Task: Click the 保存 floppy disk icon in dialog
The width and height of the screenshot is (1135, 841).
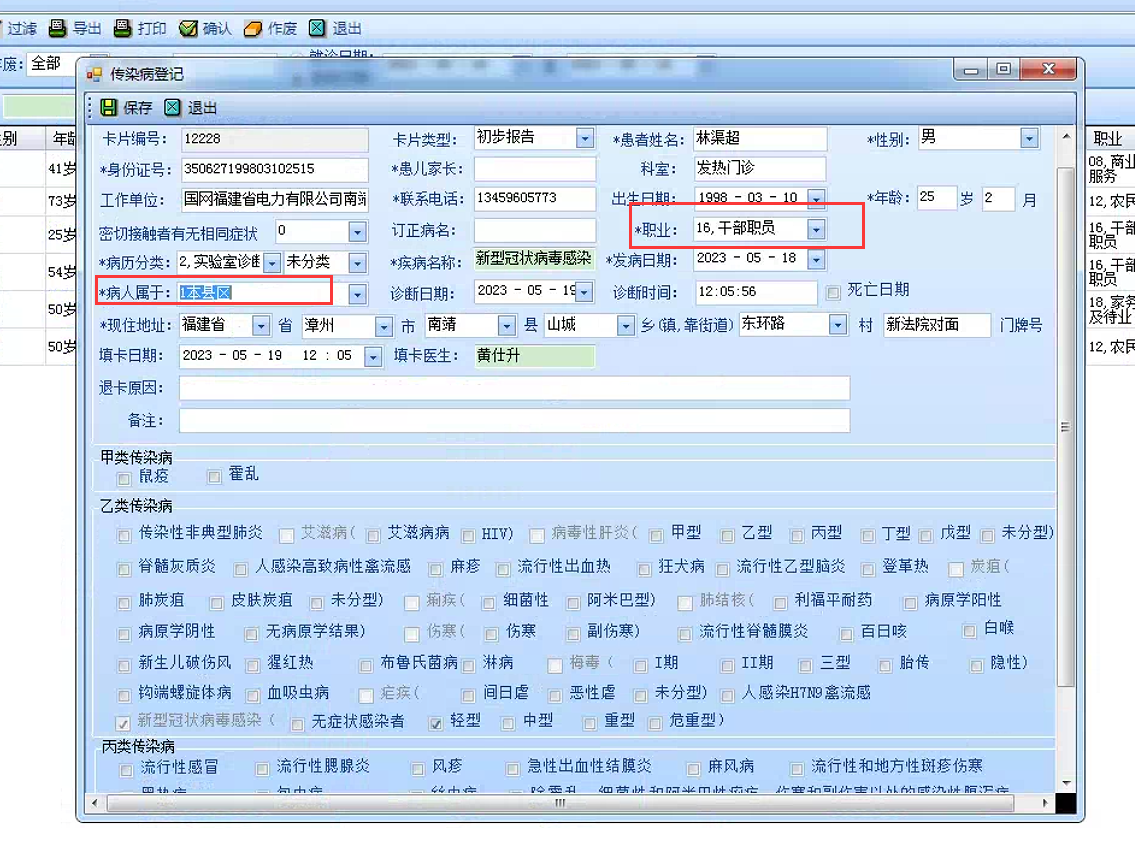Action: click(109, 108)
